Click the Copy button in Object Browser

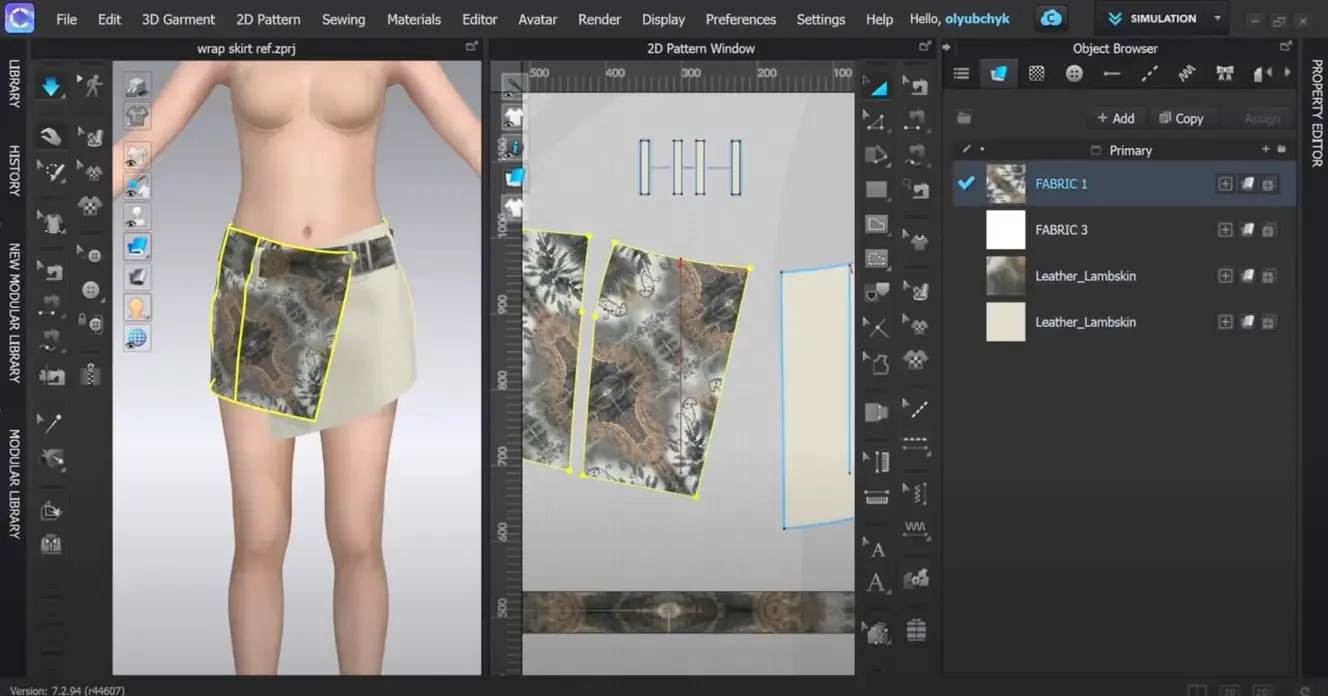[x=1181, y=118]
